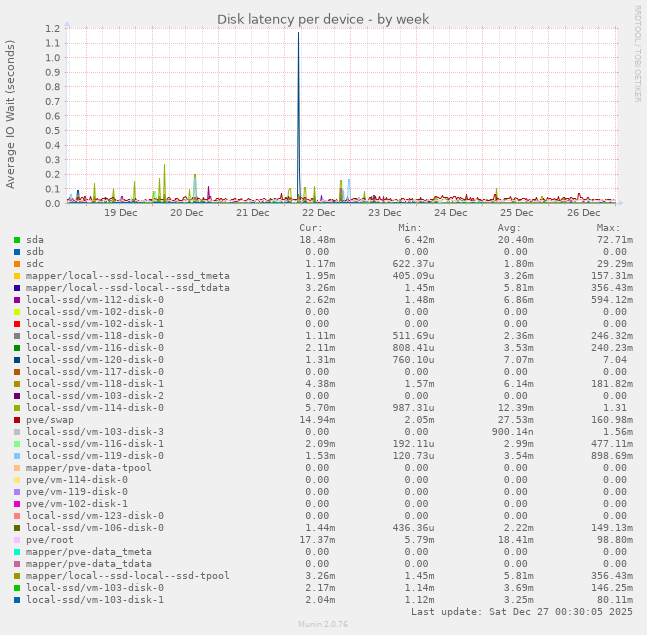Click the '1.2' tick on the Y axis

tap(53, 28)
